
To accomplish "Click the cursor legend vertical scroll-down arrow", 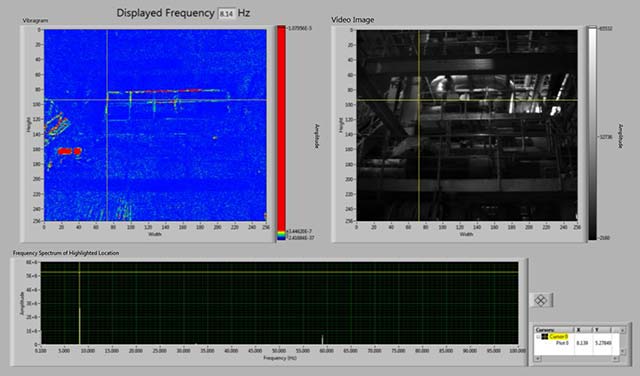I will pos(622,351).
